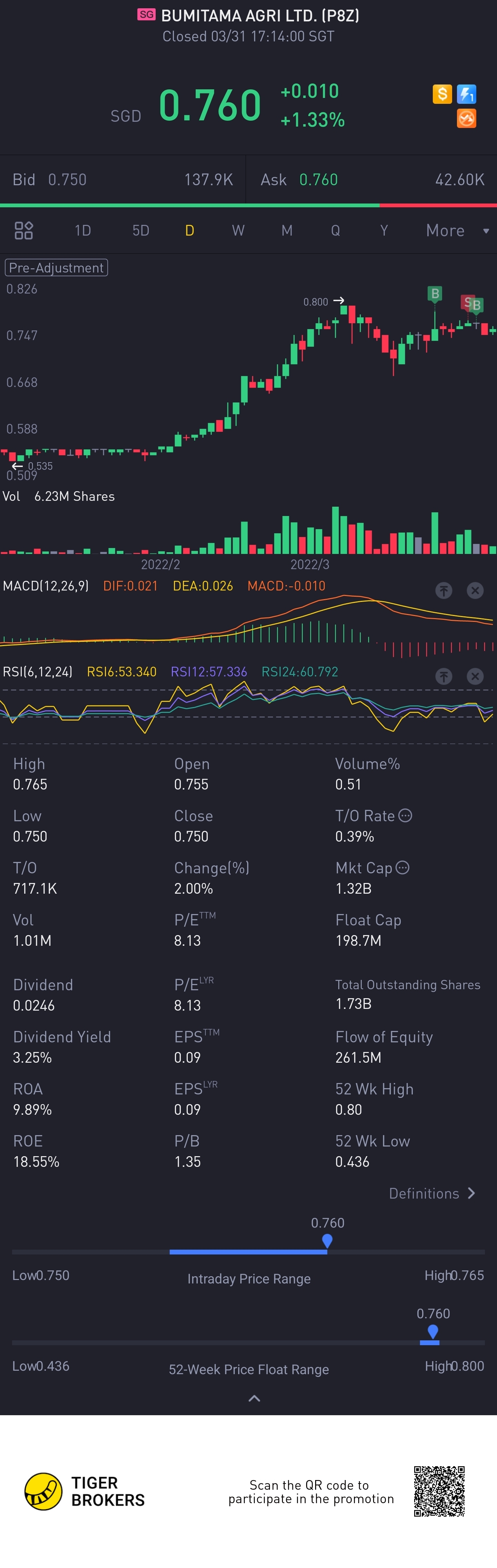Pin the MACD indicator panel to top

[444, 590]
